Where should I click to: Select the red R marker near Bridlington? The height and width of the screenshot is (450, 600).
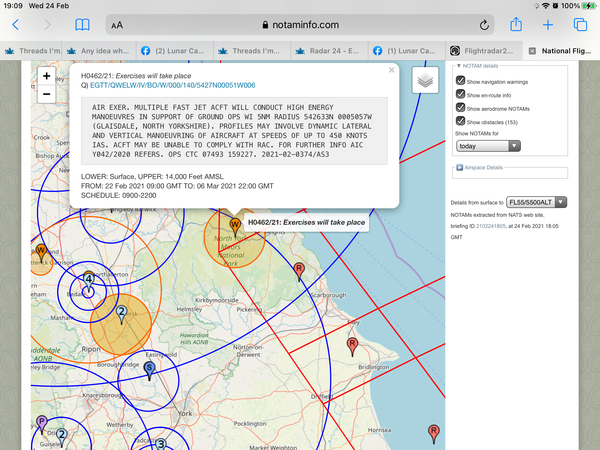(x=352, y=346)
